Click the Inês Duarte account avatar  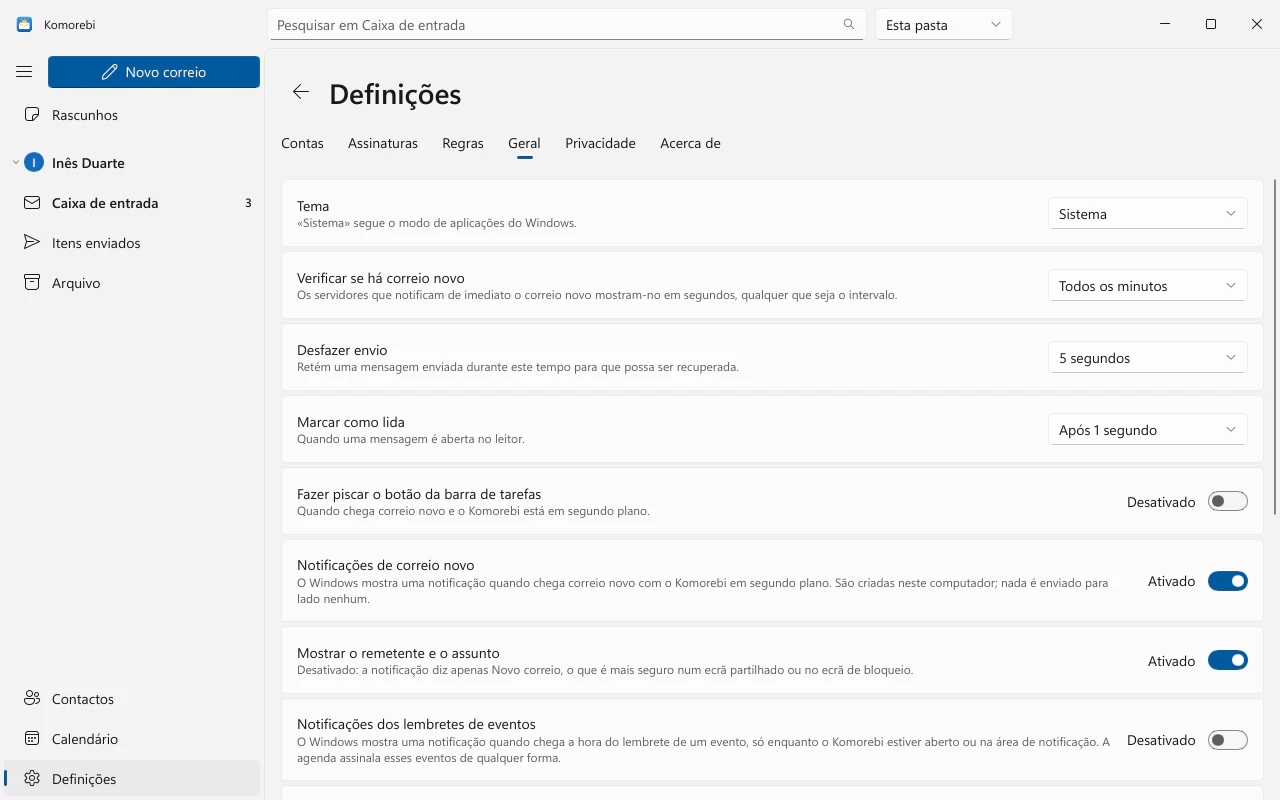[x=34, y=163]
